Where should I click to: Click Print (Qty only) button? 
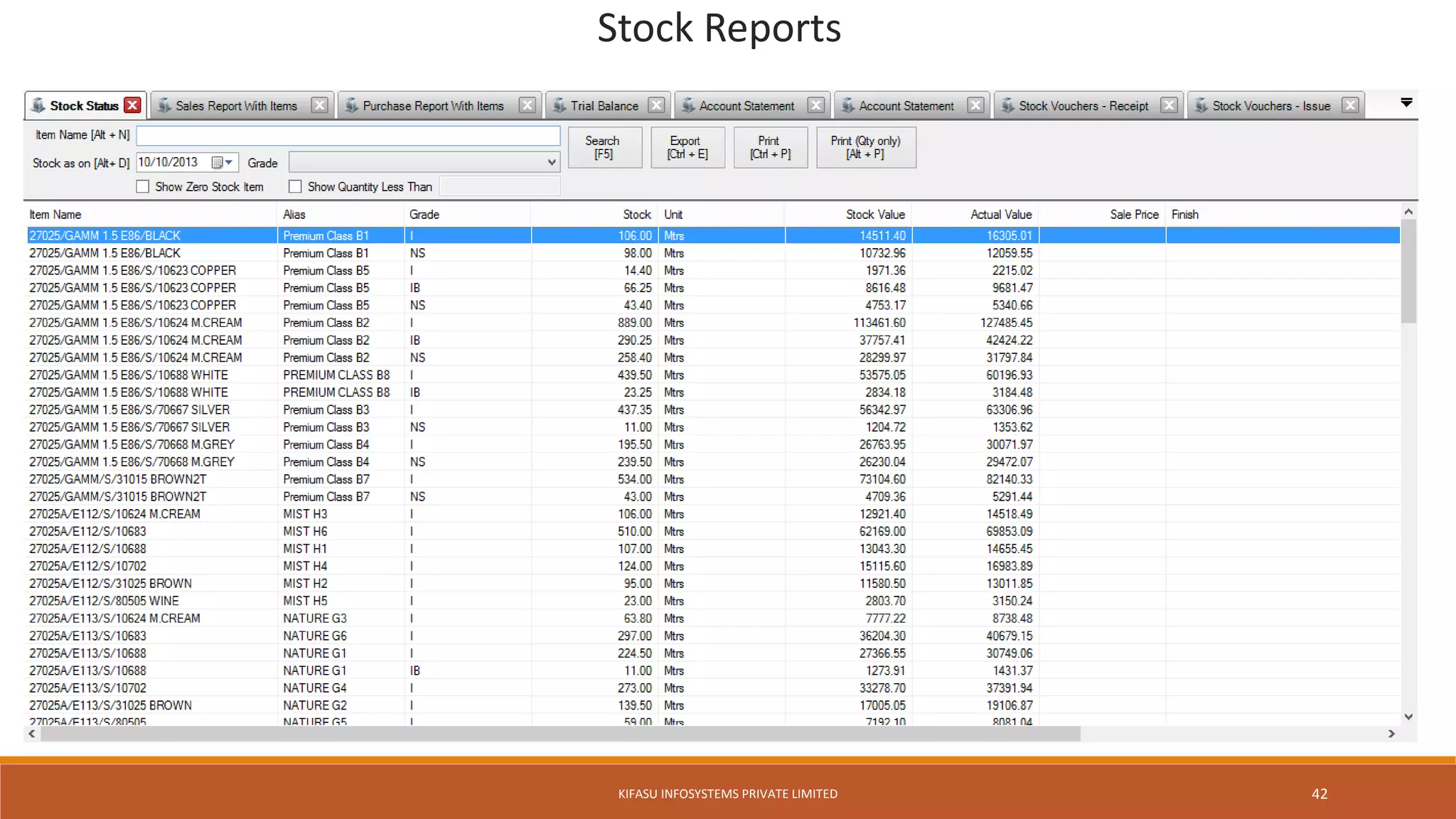coord(866,147)
